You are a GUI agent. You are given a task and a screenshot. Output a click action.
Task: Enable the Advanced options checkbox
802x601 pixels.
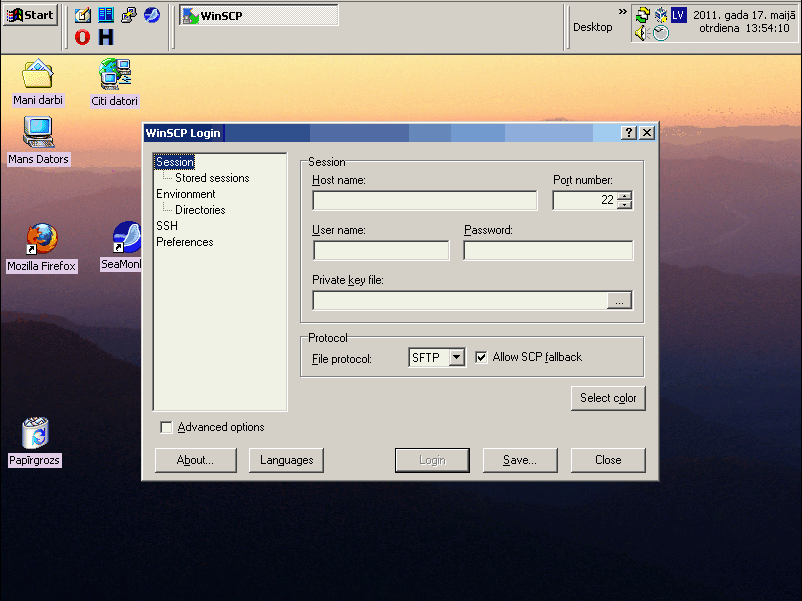click(x=166, y=427)
